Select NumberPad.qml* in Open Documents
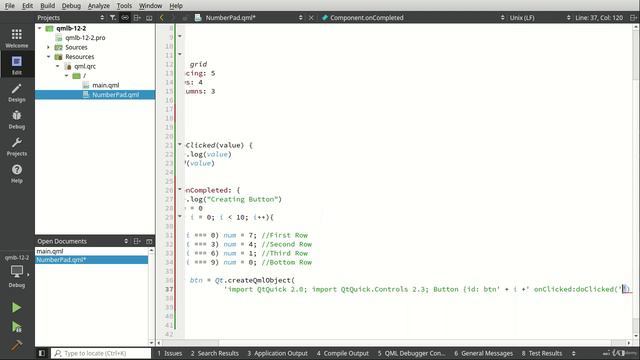This screenshot has width=640, height=360. coord(91,260)
